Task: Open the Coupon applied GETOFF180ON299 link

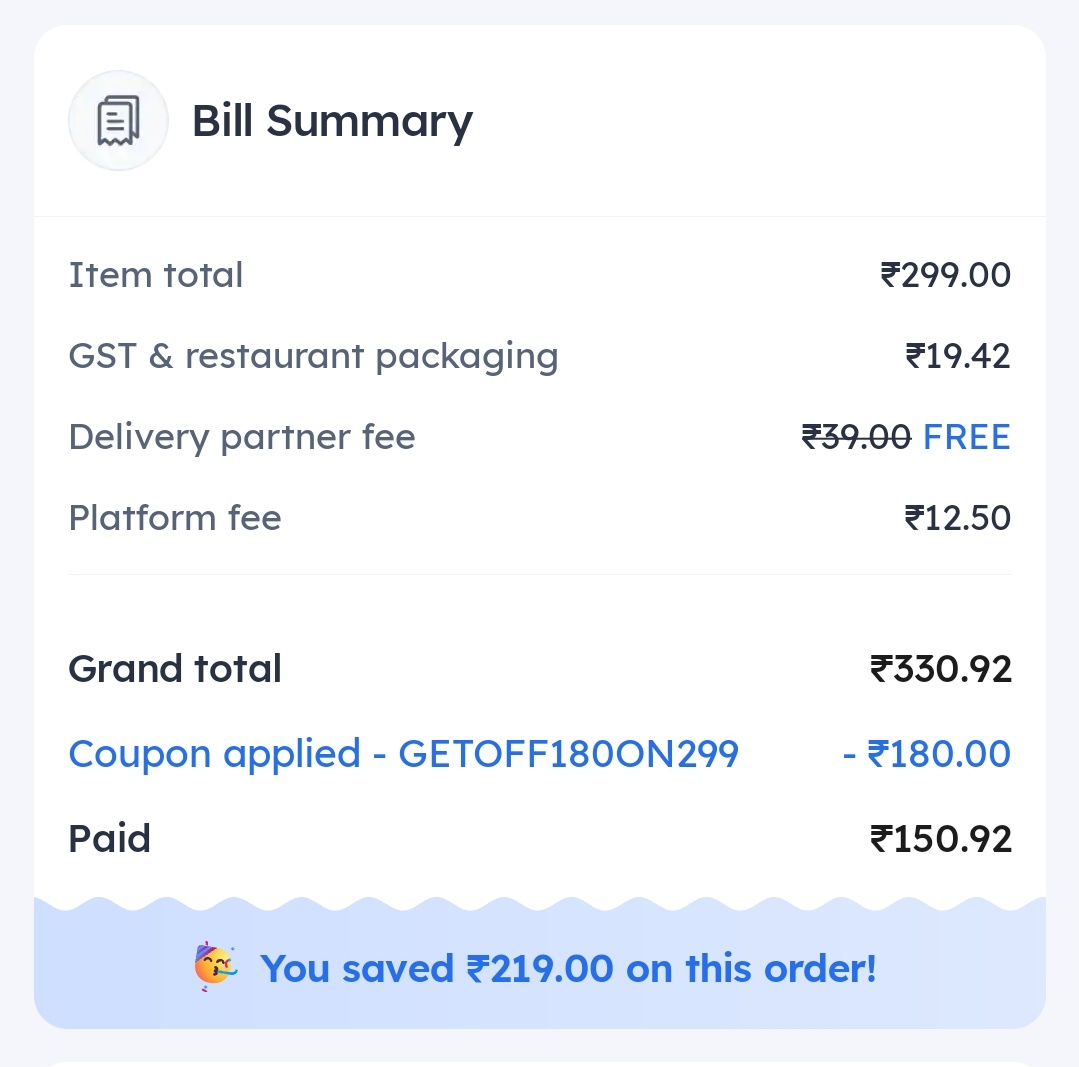Action: (404, 755)
